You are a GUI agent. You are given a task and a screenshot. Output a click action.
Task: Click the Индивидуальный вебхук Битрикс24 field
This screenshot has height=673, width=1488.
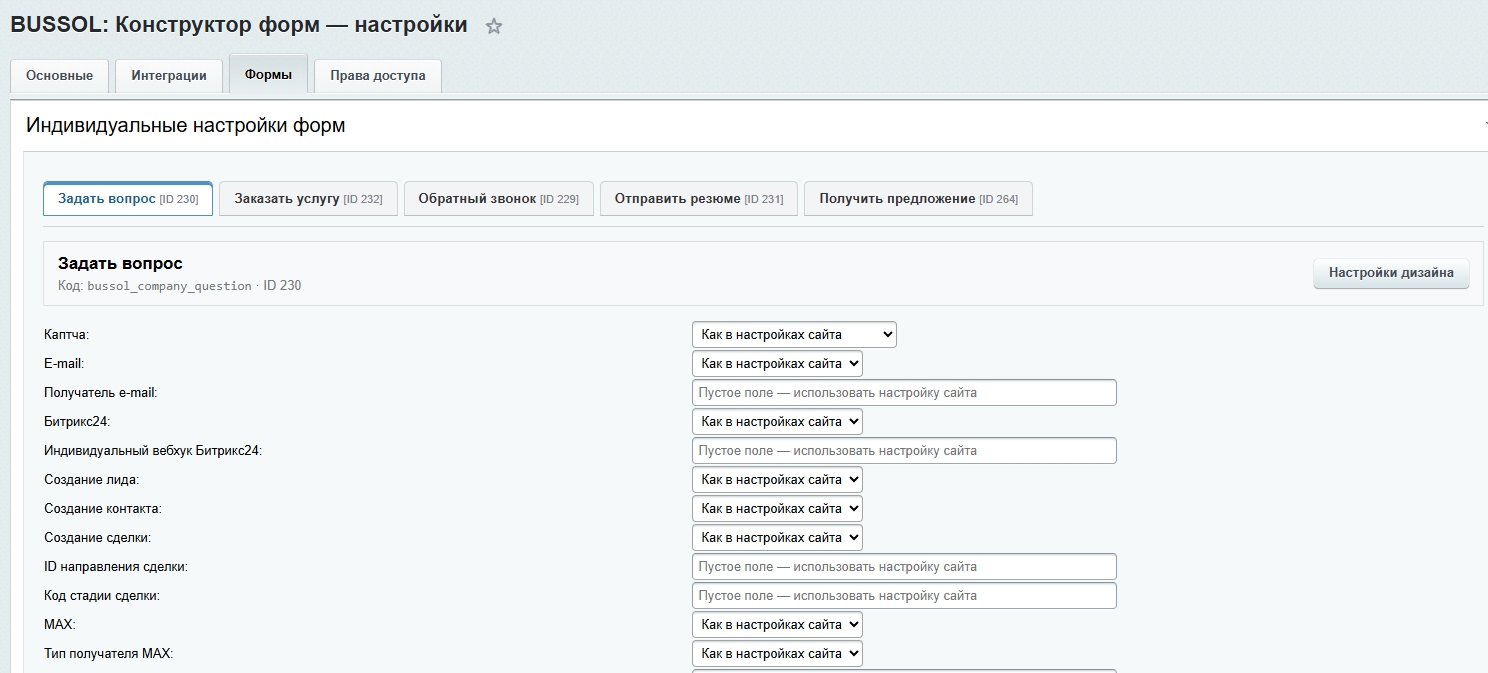pos(904,451)
